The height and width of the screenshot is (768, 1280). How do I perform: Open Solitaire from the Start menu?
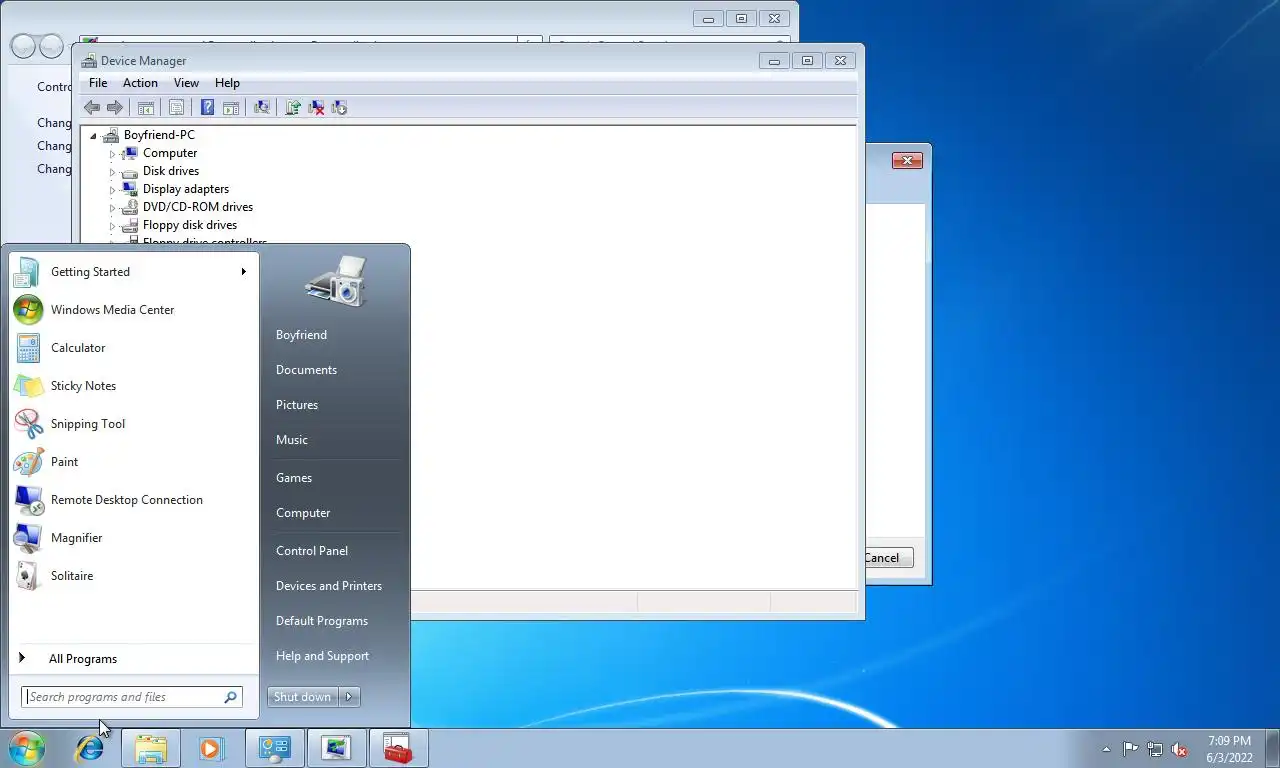coord(131,576)
